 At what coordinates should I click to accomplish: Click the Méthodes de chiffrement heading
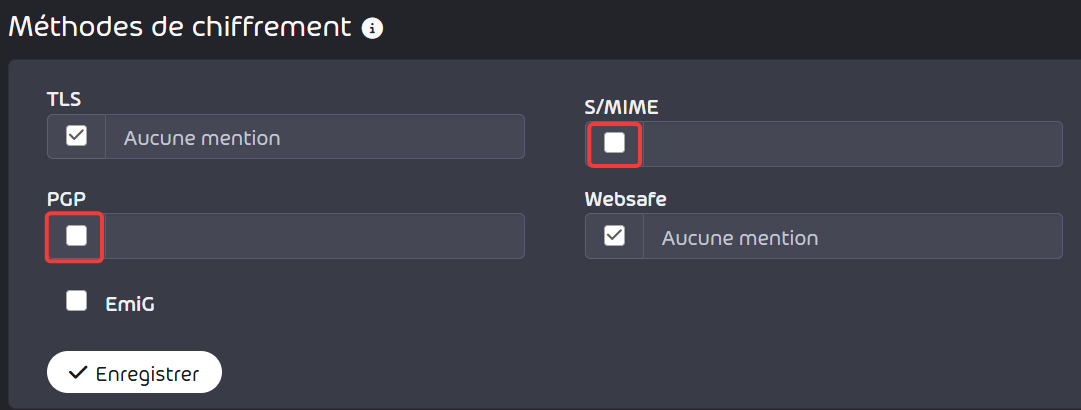coord(180,28)
